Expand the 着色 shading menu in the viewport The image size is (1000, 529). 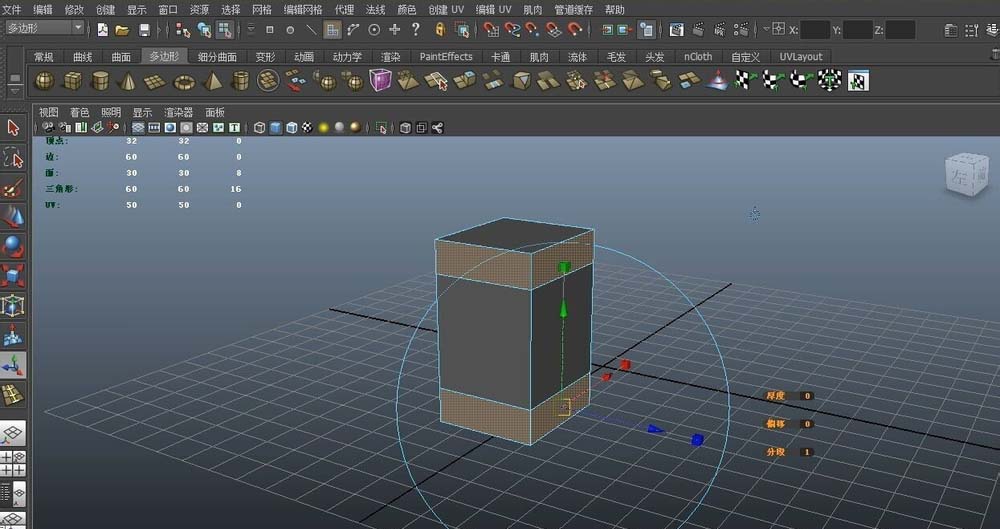tap(79, 112)
